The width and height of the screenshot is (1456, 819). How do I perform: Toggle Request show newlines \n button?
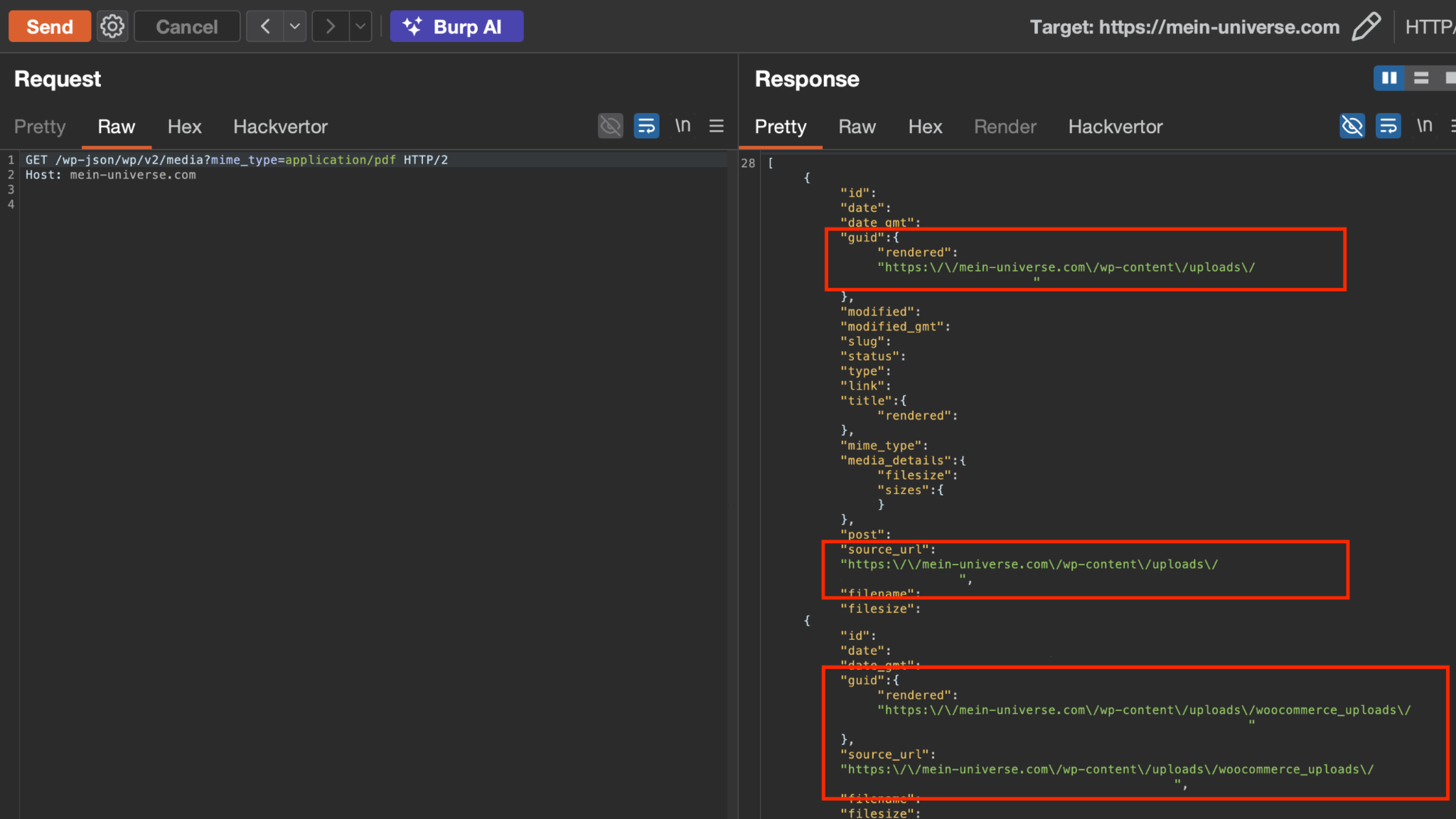pyautogui.click(x=682, y=126)
